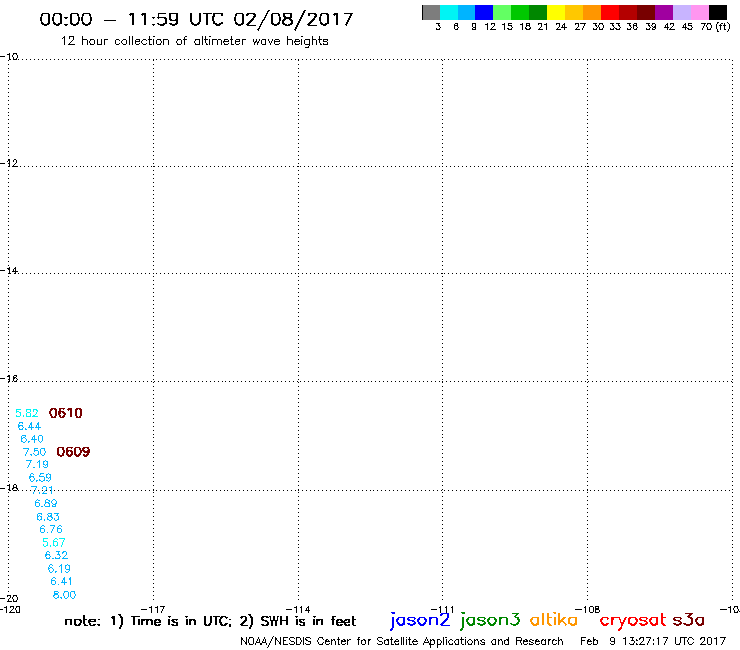740x650 pixels.
Task: Click the gray swatch in the color scale
Action: [x=431, y=12]
